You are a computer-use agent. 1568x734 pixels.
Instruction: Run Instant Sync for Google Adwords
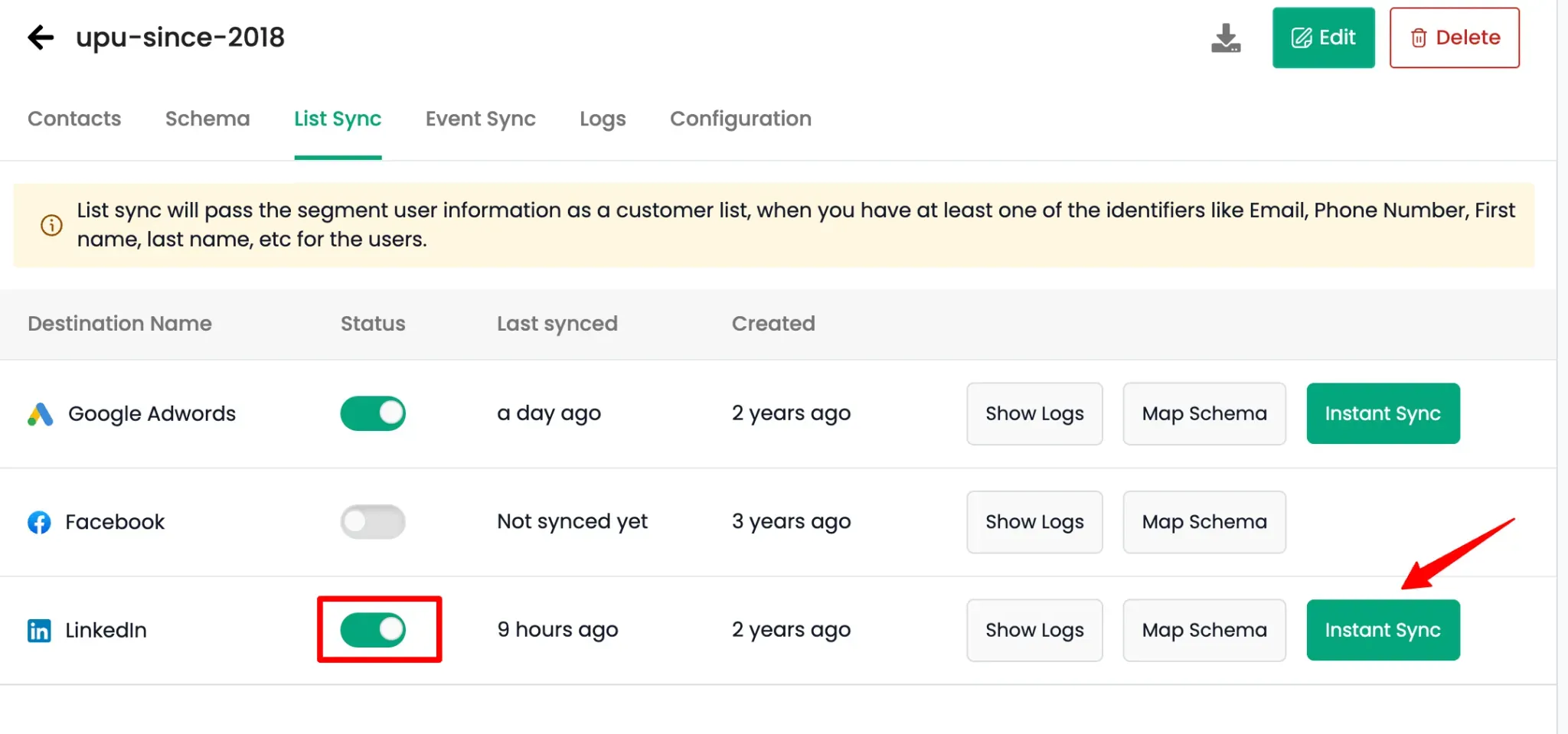click(1383, 413)
